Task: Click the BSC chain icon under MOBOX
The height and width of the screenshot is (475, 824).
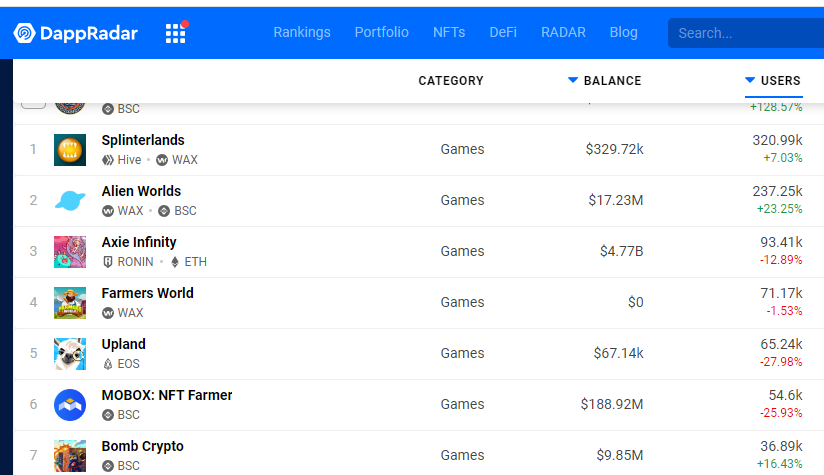Action: [108, 415]
